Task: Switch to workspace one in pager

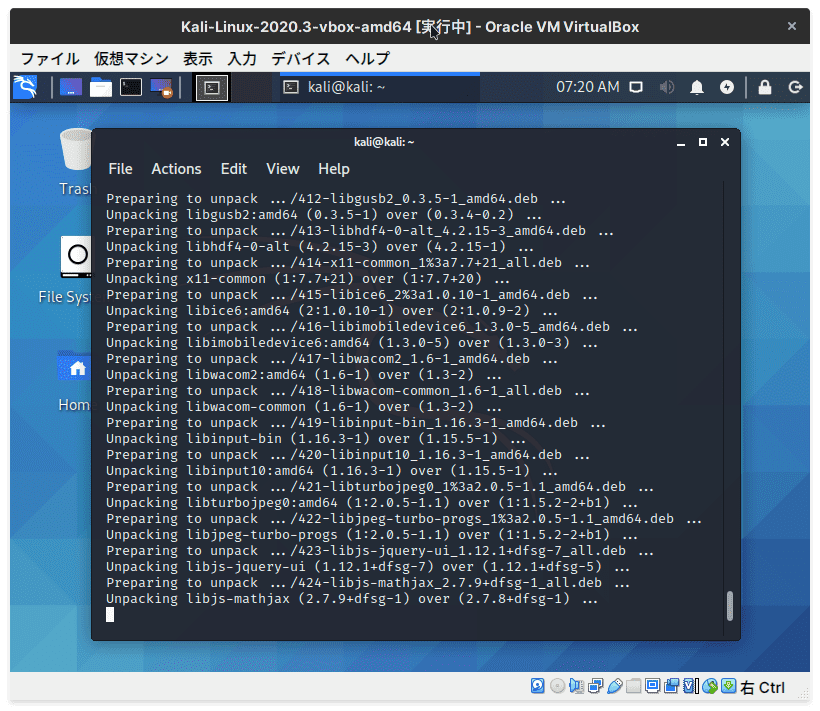Action: click(212, 87)
